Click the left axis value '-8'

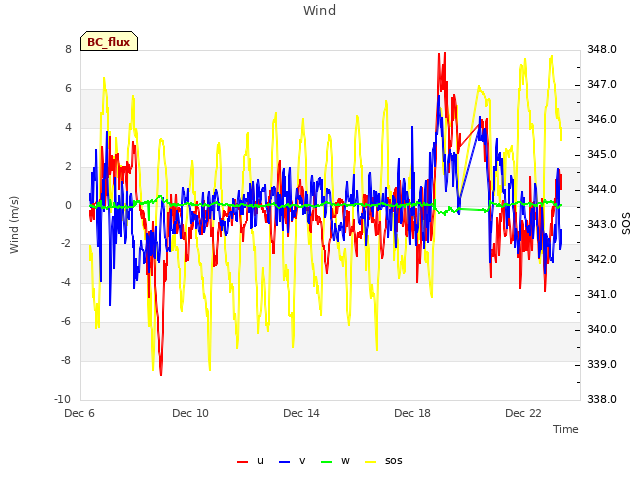[66, 360]
